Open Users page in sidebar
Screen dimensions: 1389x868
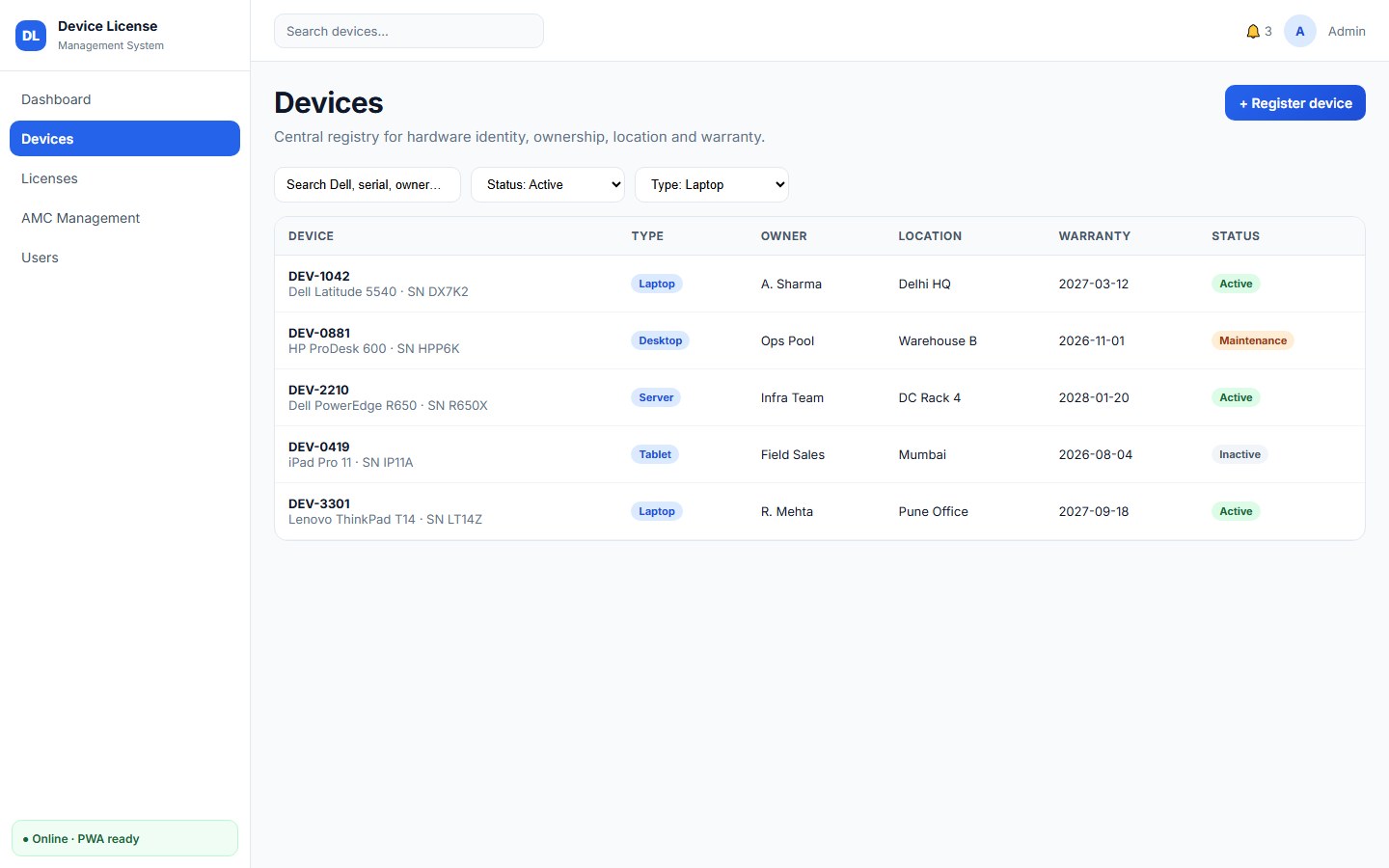[124, 258]
